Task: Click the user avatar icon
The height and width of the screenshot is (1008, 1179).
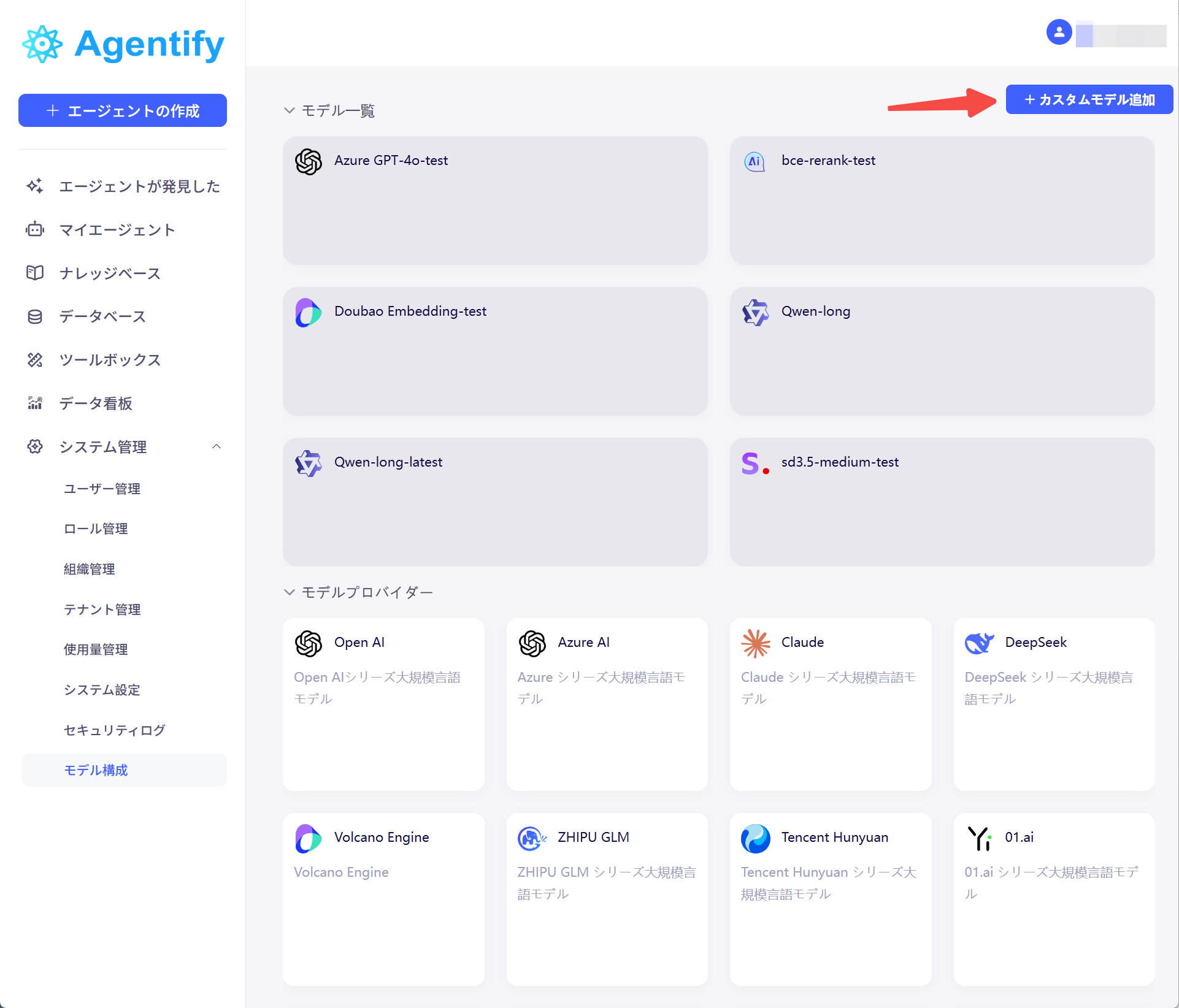Action: click(x=1059, y=32)
